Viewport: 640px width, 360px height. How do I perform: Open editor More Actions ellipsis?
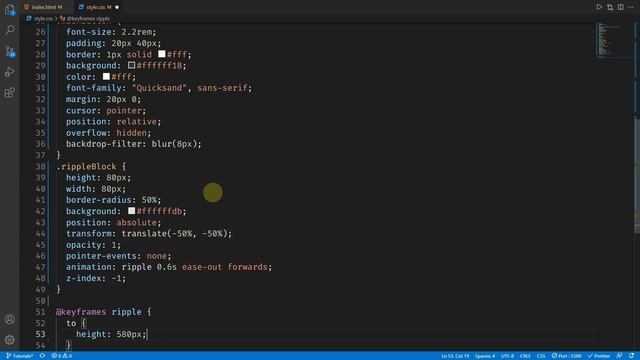631,7
